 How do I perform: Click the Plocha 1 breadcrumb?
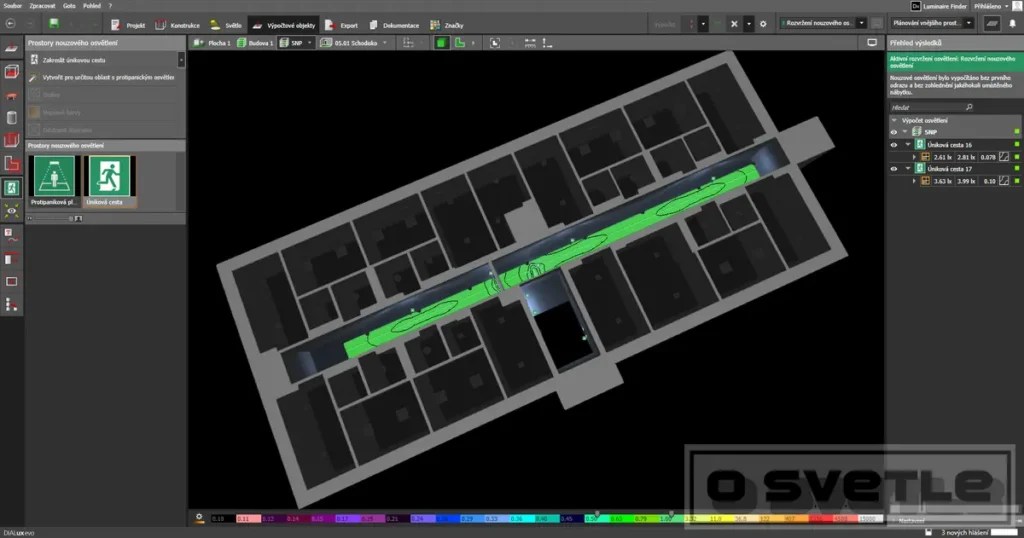tap(212, 43)
